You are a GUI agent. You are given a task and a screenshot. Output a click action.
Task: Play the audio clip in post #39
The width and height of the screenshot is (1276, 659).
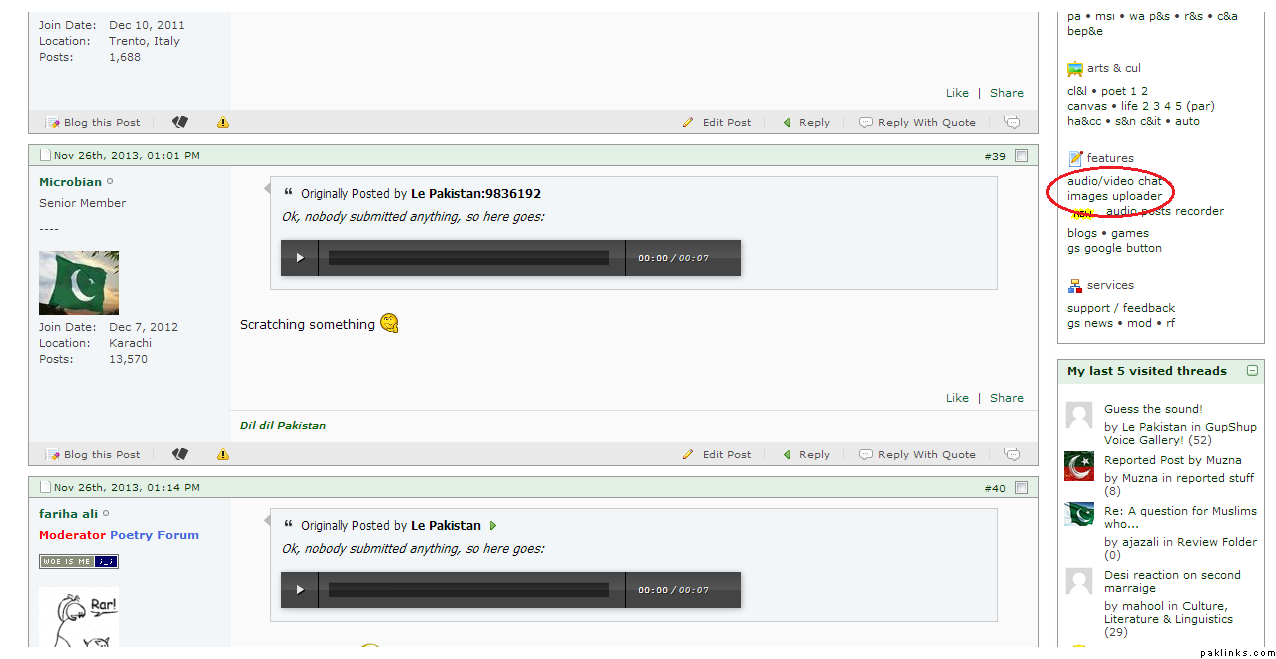(300, 258)
